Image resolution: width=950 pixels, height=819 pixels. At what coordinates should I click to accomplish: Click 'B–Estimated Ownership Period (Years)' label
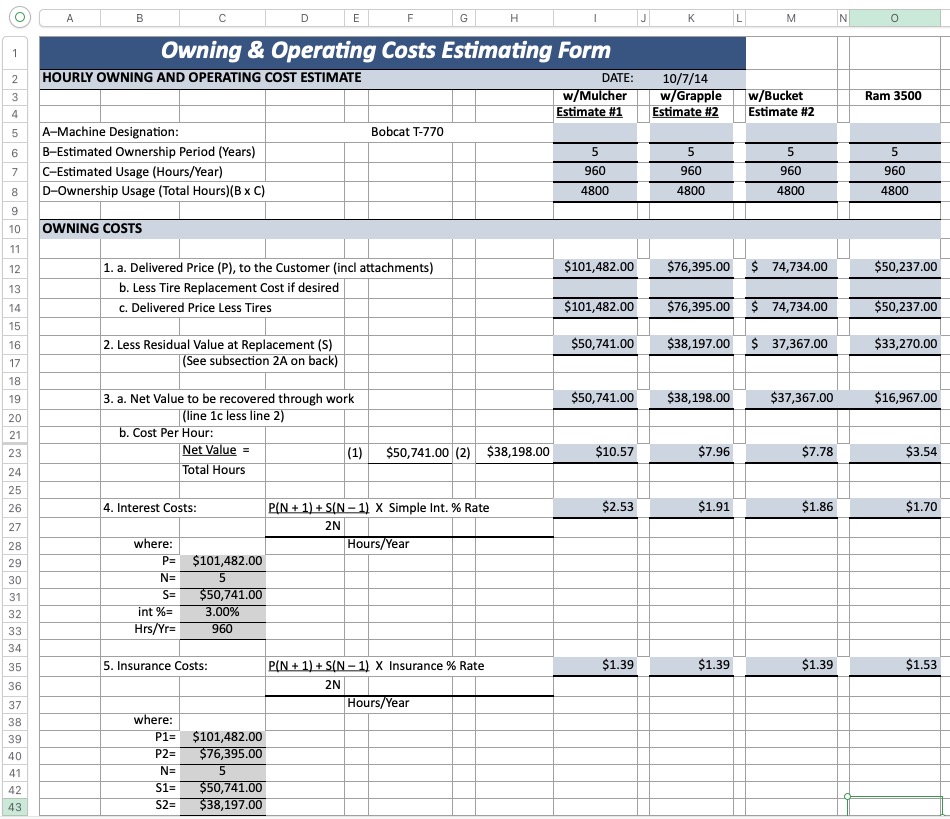pos(148,151)
